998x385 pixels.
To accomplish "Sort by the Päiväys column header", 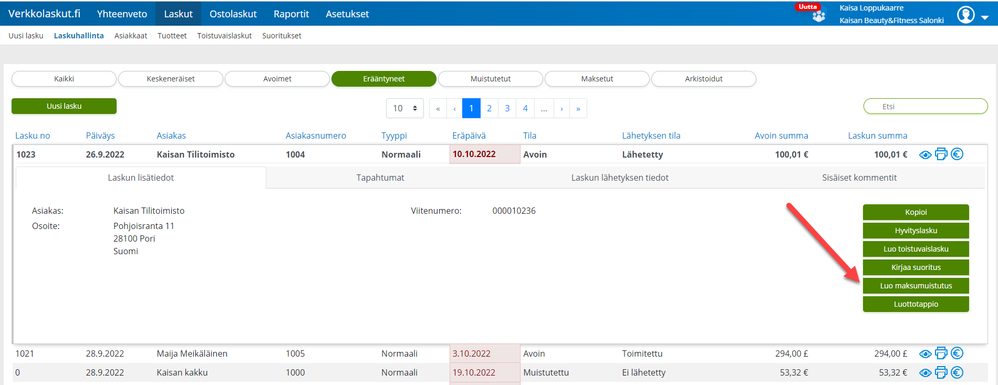I will (x=101, y=136).
